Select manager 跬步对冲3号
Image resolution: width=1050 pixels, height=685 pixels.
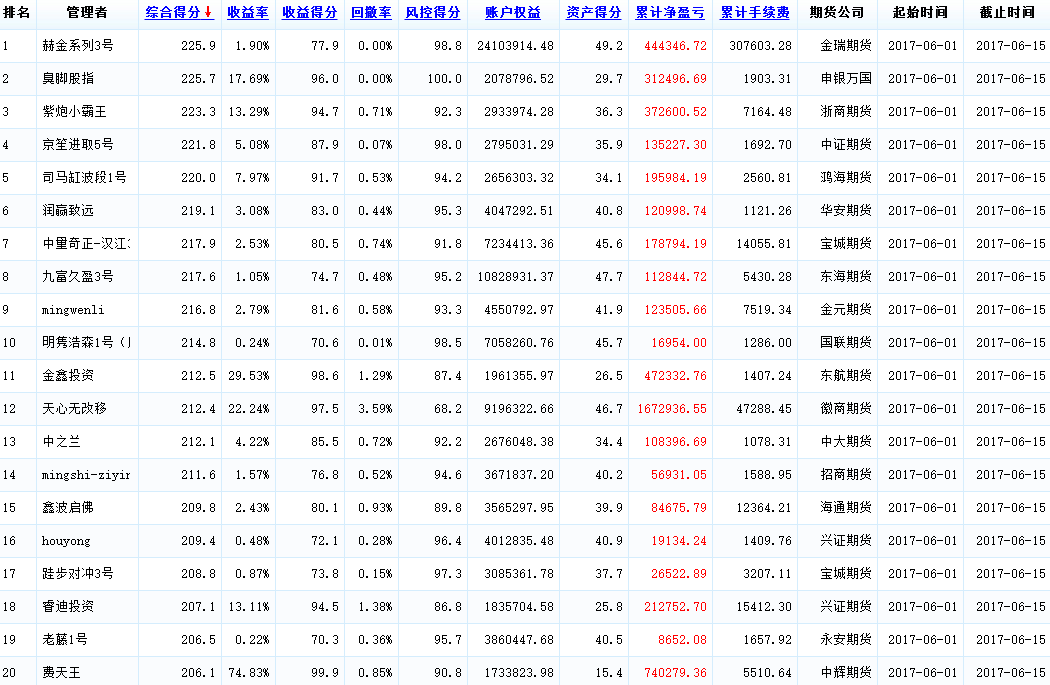pyautogui.click(x=78, y=573)
